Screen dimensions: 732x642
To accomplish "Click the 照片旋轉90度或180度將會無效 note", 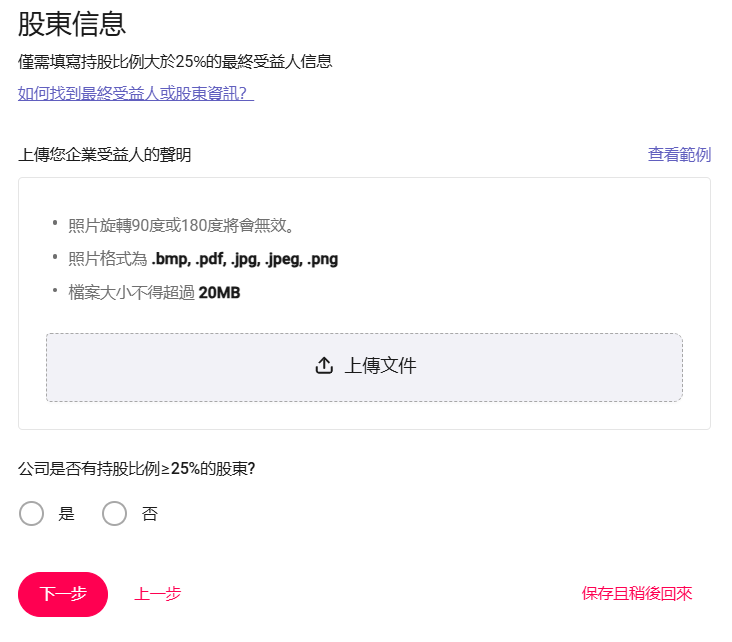I will point(181,226).
